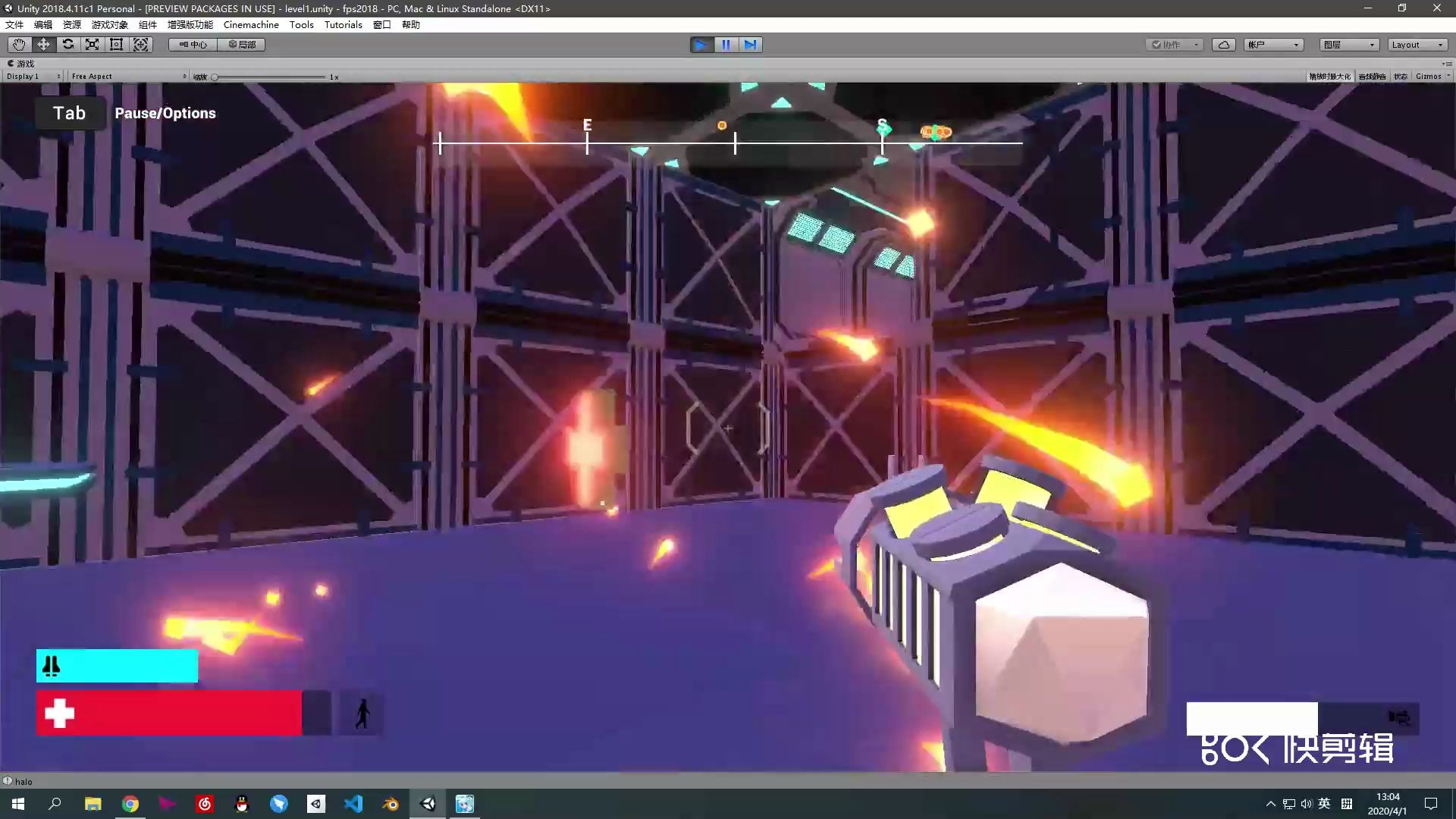Screen dimensions: 1456x819
Task: Open Visual Studio Code from taskbar
Action: pyautogui.click(x=353, y=804)
